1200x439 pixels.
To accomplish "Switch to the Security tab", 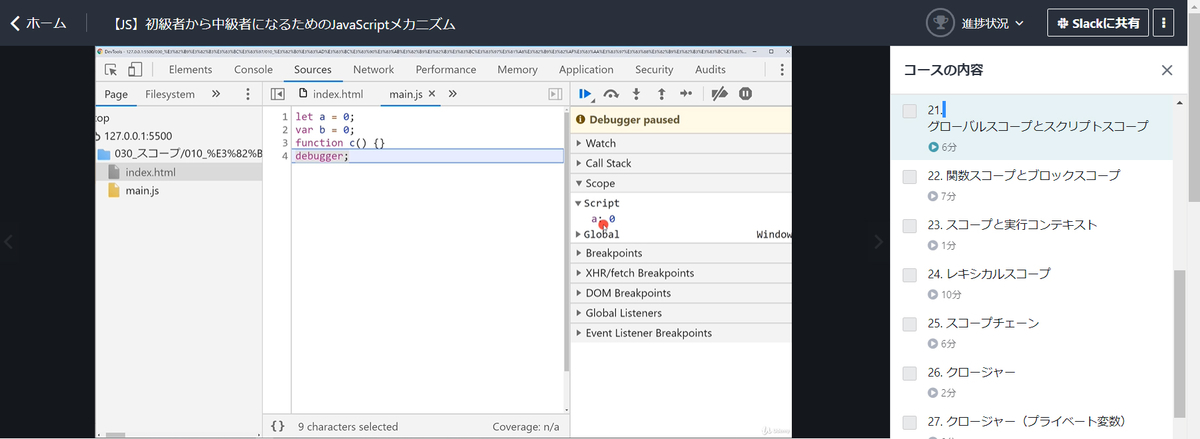I will [x=654, y=69].
